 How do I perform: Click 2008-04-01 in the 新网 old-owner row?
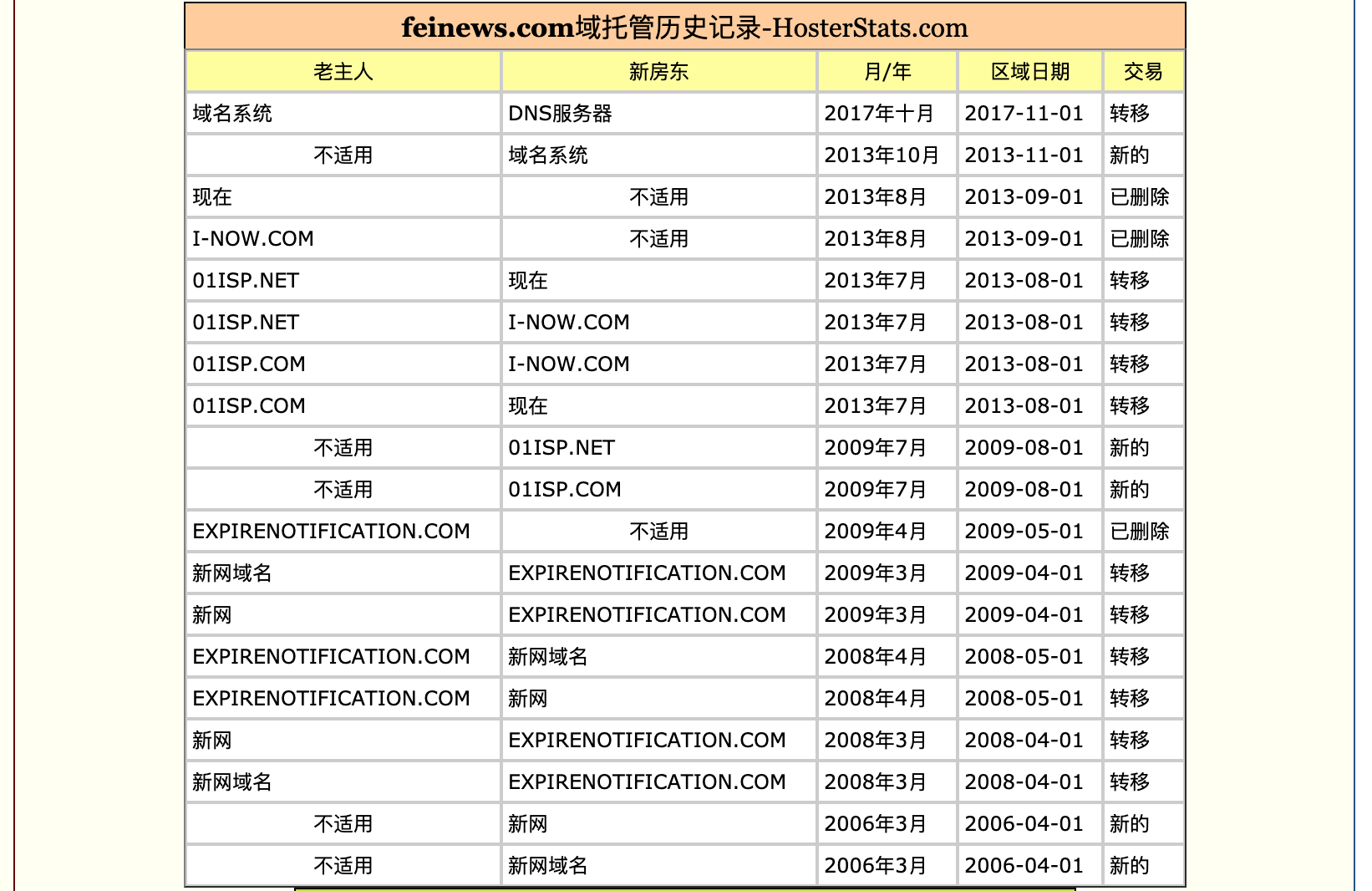pyautogui.click(x=1024, y=741)
